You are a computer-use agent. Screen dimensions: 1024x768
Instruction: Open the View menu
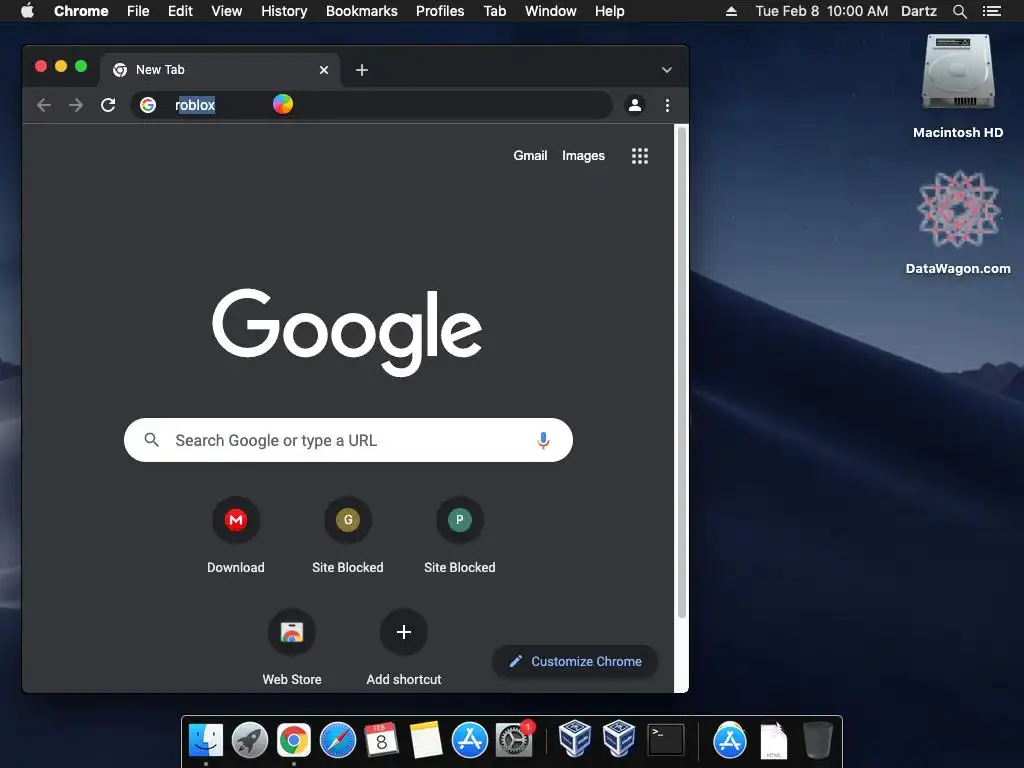click(x=227, y=11)
